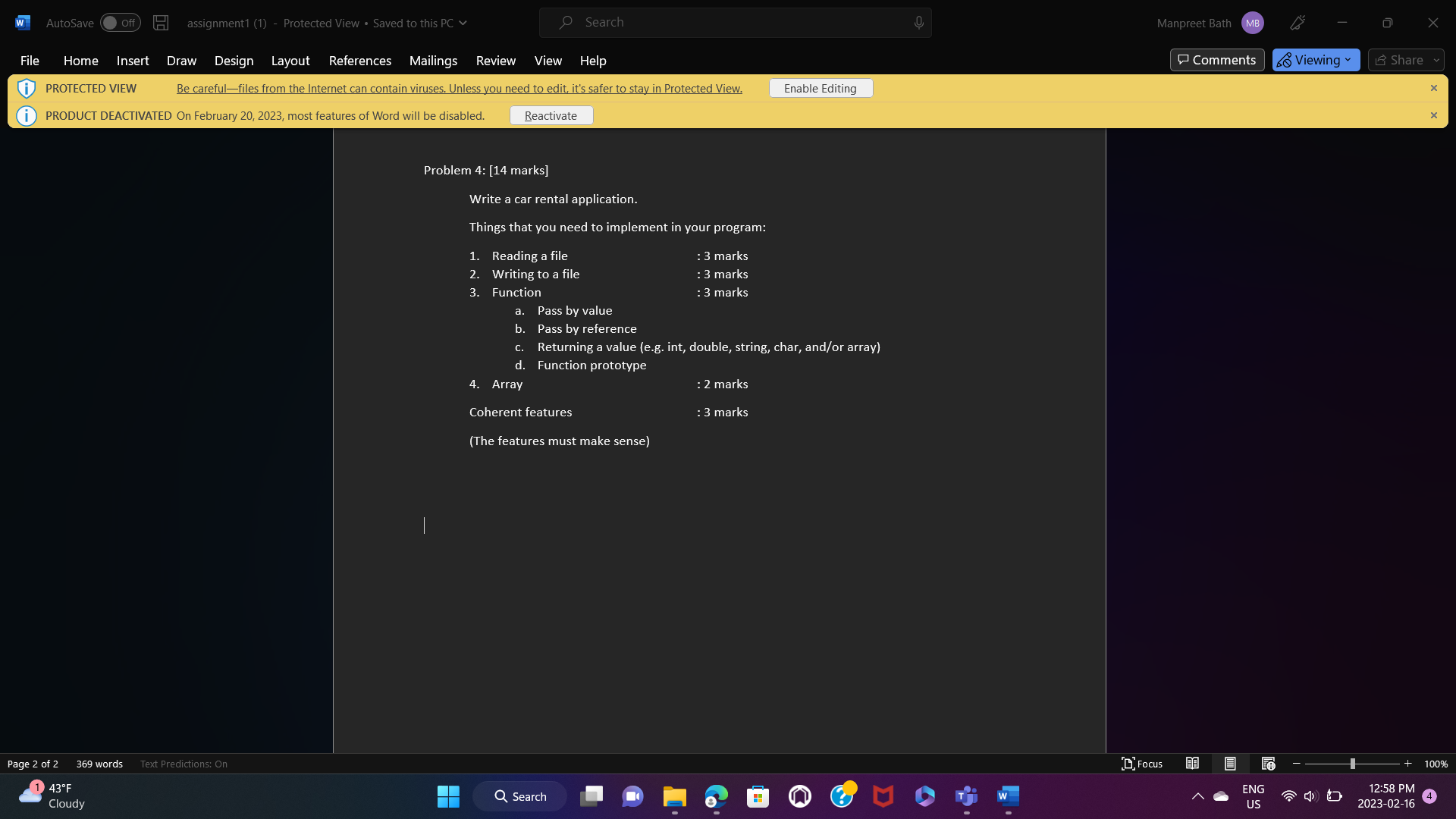This screenshot has height=819, width=1456.
Task: Open the References ribbon tab
Action: [x=359, y=61]
